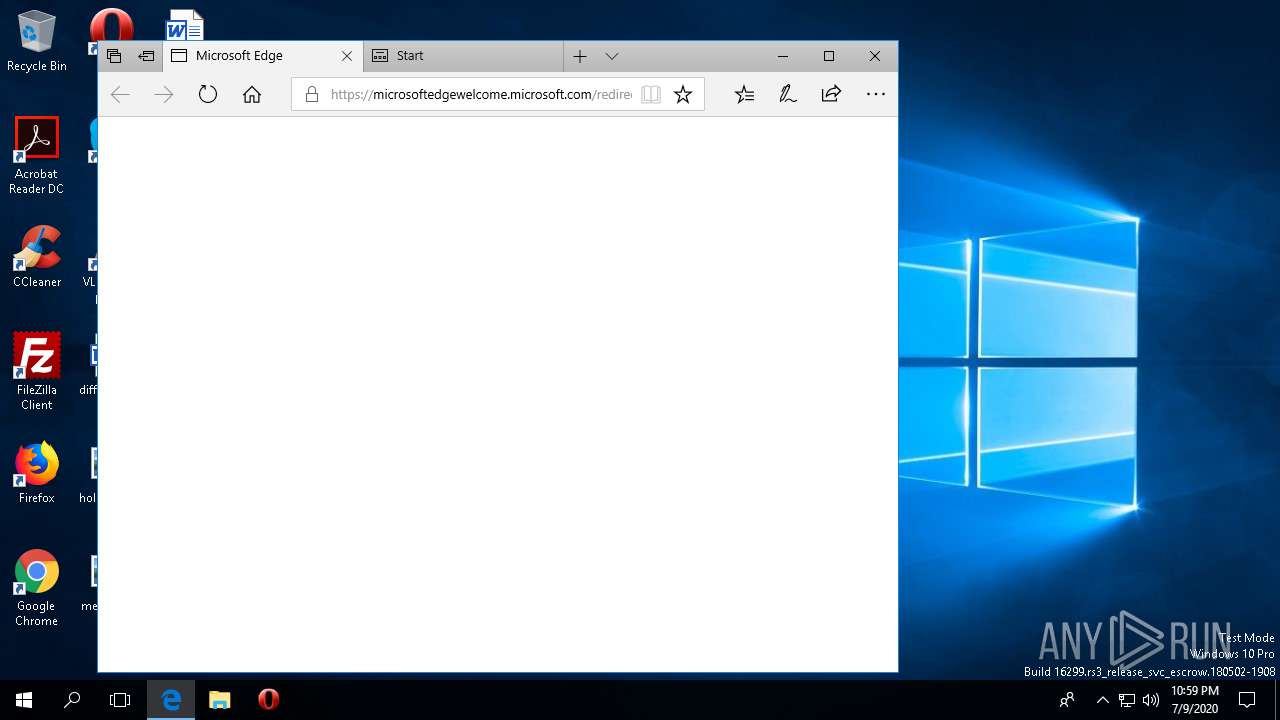Show tab previews chevron

(612, 56)
